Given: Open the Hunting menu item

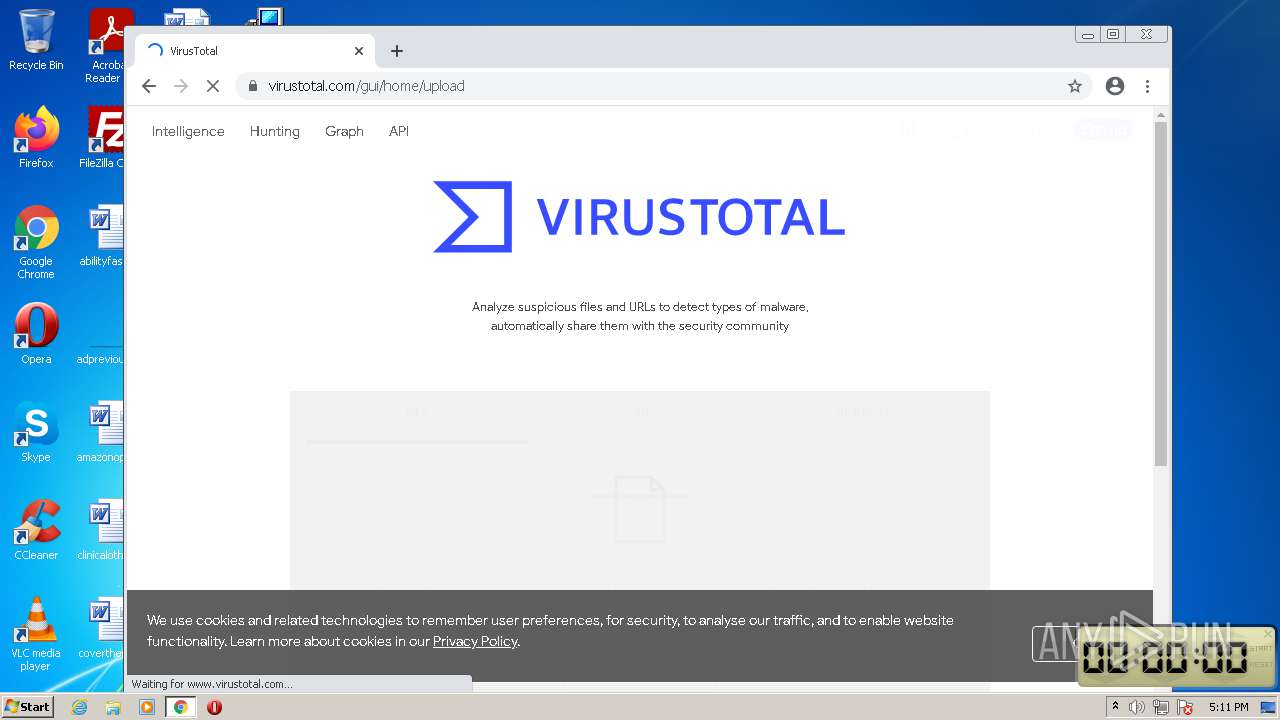Looking at the screenshot, I should point(275,131).
